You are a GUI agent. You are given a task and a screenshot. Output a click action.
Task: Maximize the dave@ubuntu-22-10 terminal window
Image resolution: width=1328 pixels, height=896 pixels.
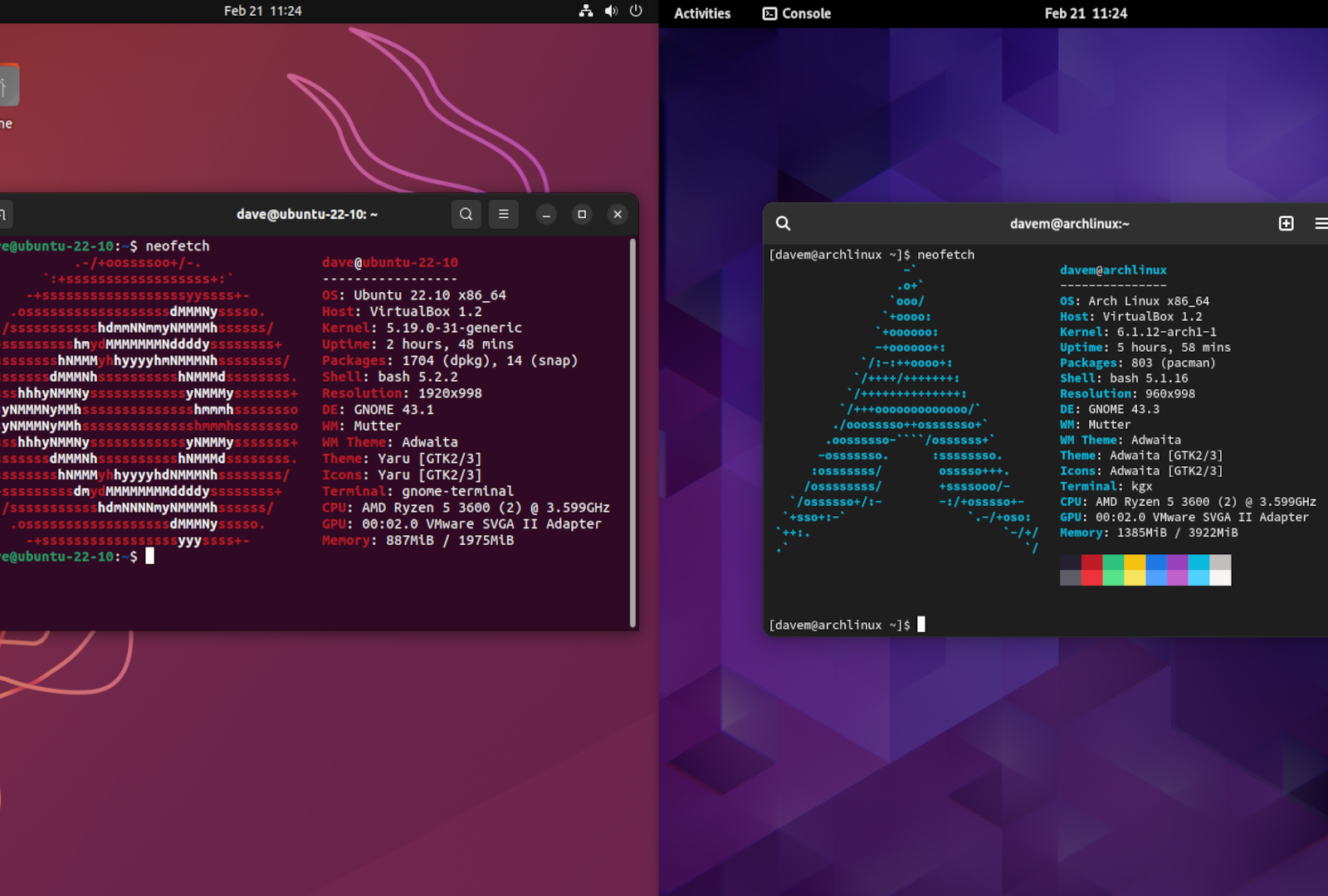coord(582,214)
